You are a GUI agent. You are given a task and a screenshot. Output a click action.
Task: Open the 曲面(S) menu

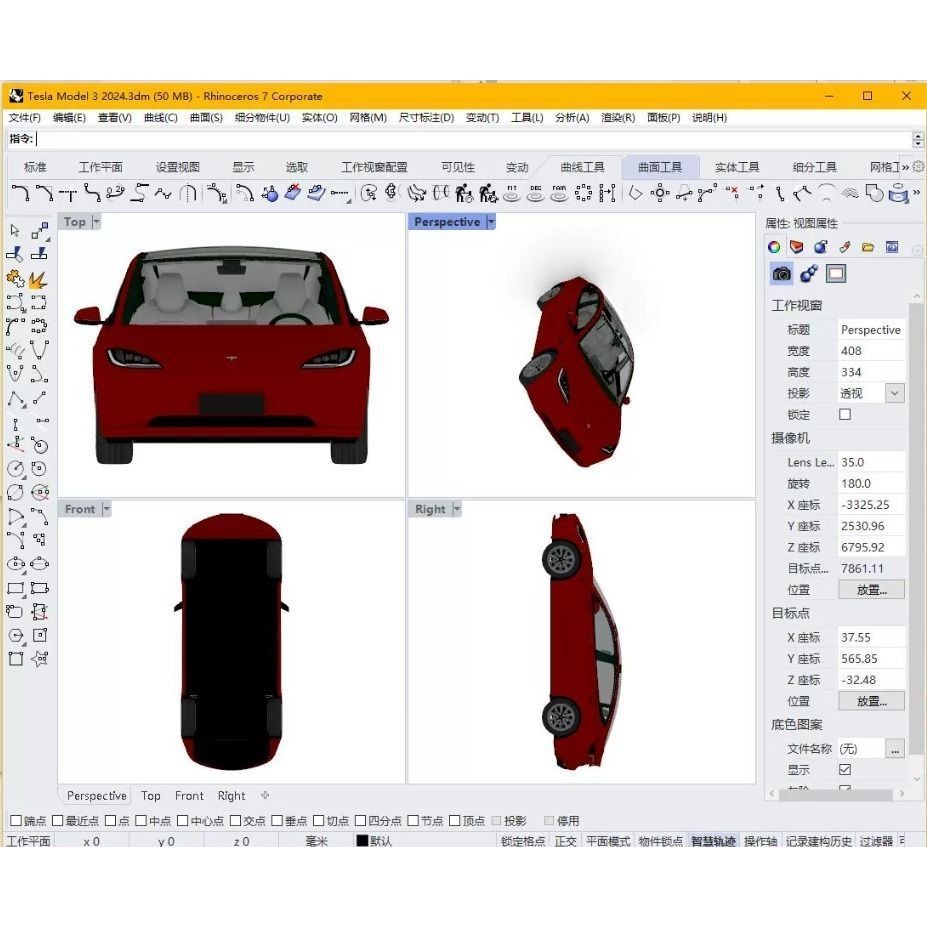(206, 118)
